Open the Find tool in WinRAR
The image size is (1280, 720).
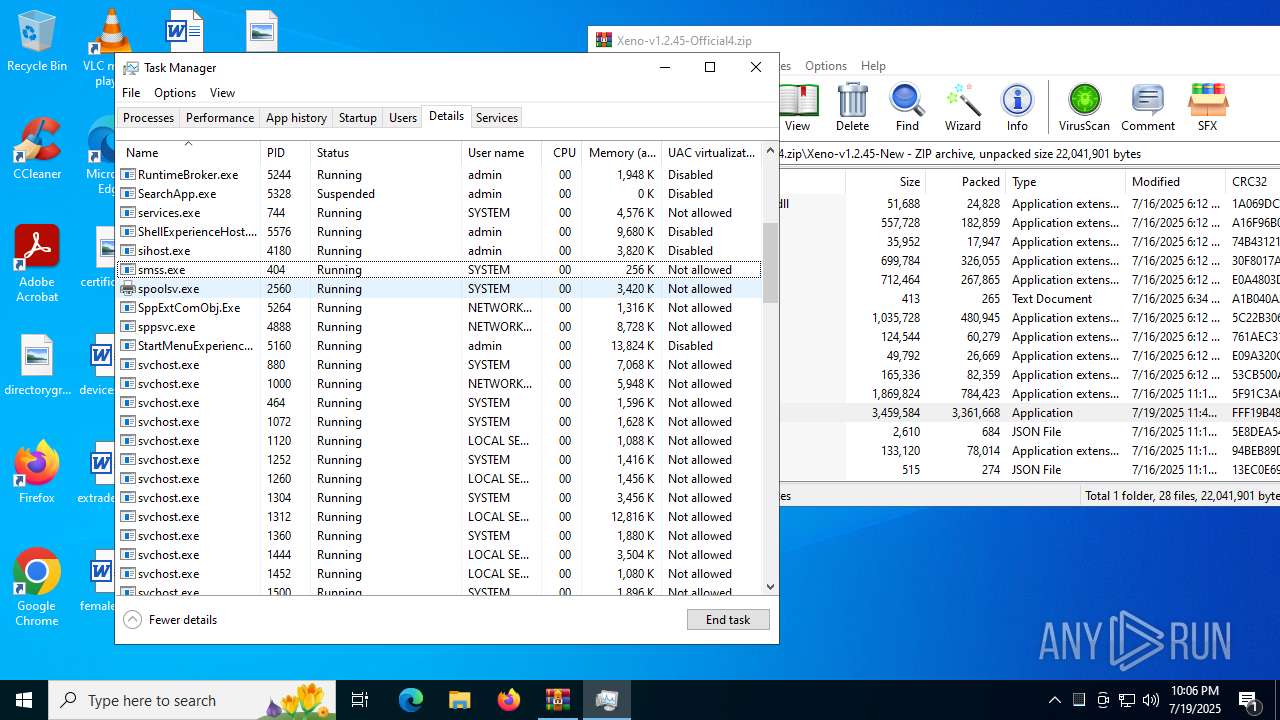point(907,106)
